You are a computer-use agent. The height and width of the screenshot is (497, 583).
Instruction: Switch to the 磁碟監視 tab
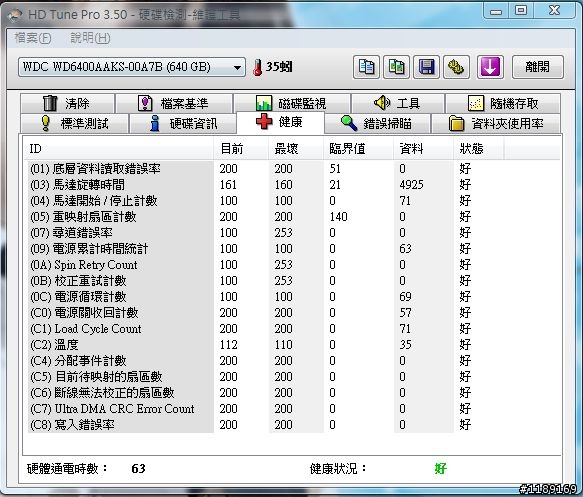click(292, 103)
